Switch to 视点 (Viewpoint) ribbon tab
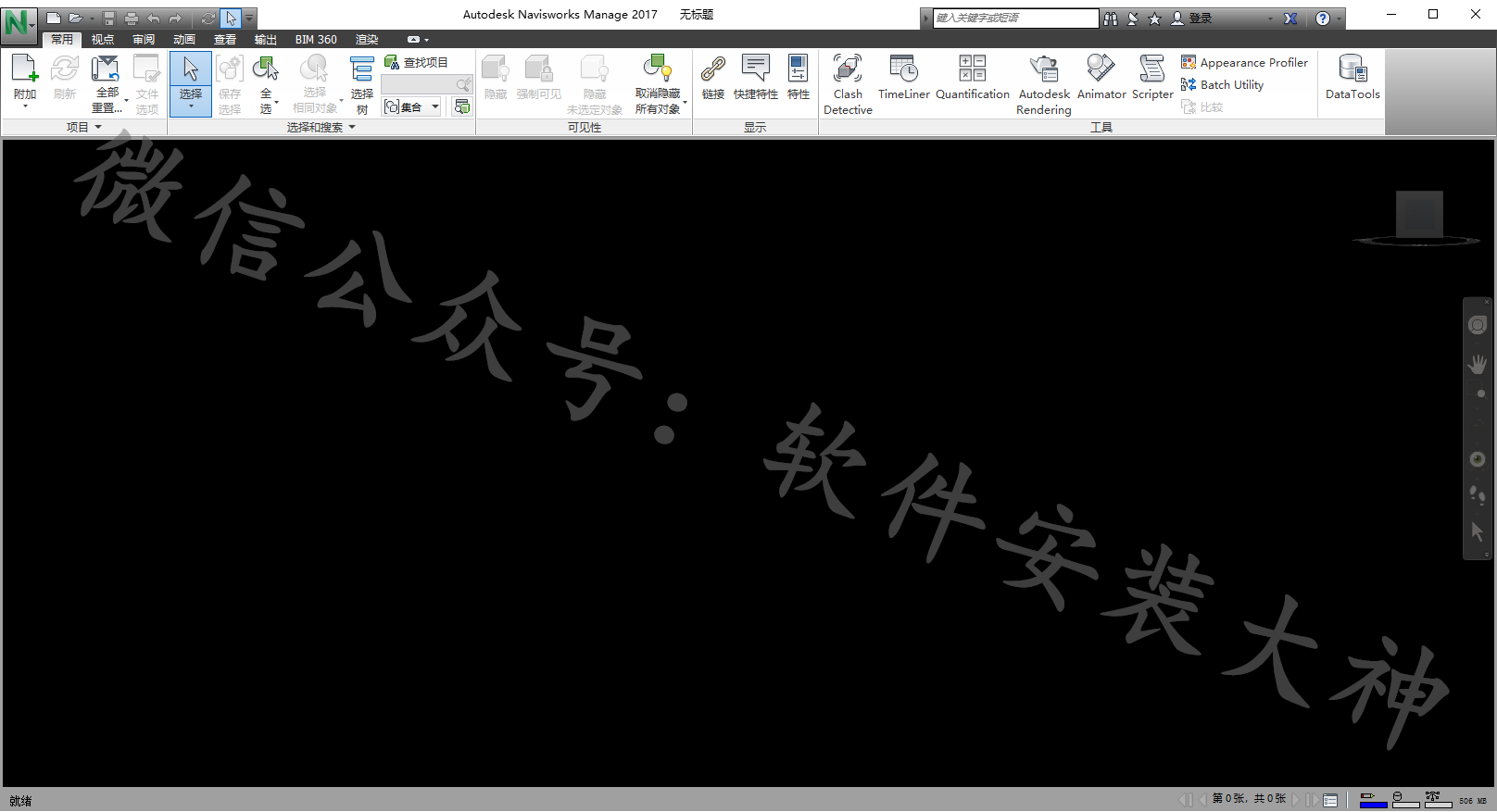The height and width of the screenshot is (812, 1497). tap(103, 39)
